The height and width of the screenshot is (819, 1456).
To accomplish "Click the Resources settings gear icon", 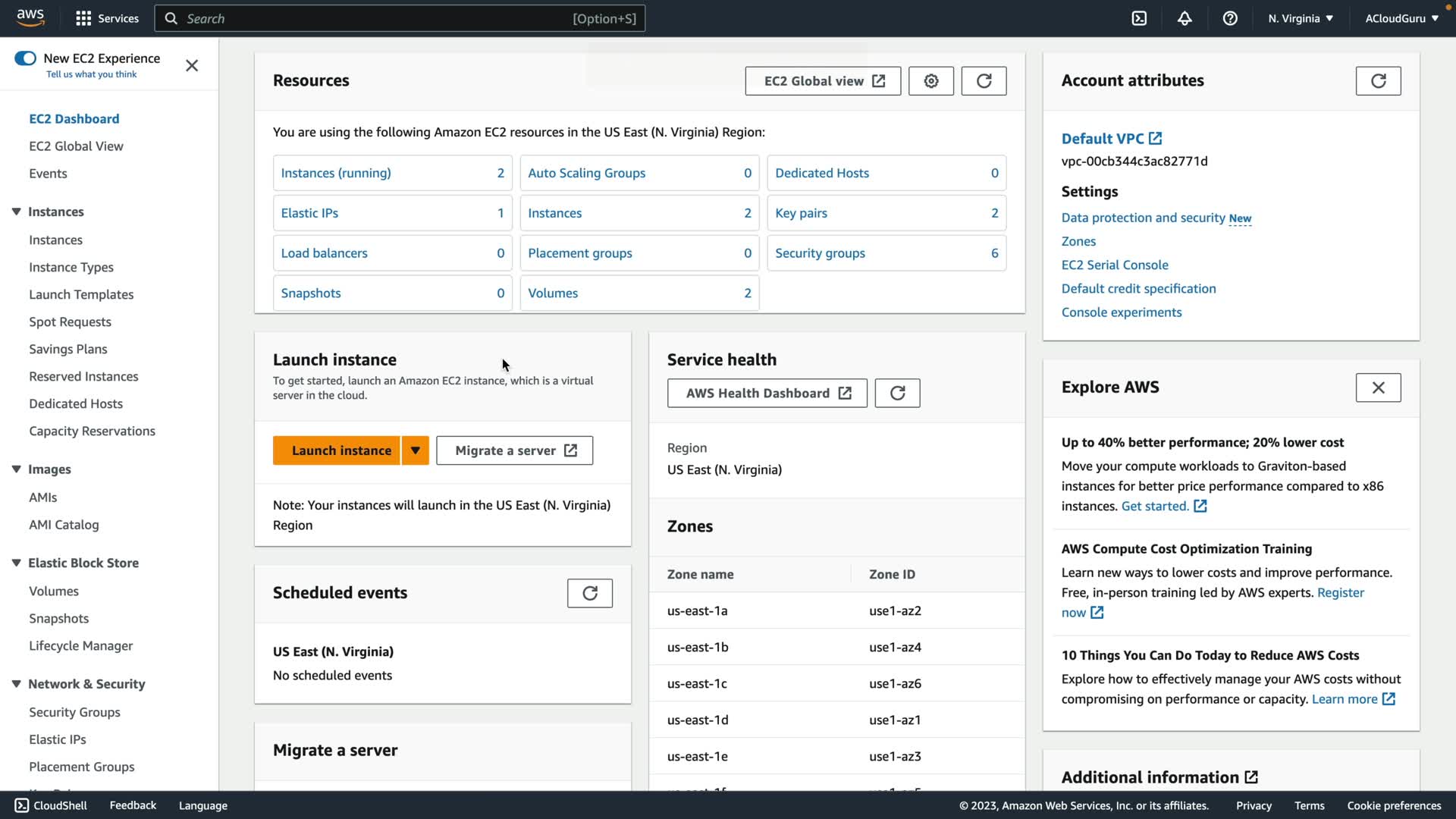I will tap(931, 81).
